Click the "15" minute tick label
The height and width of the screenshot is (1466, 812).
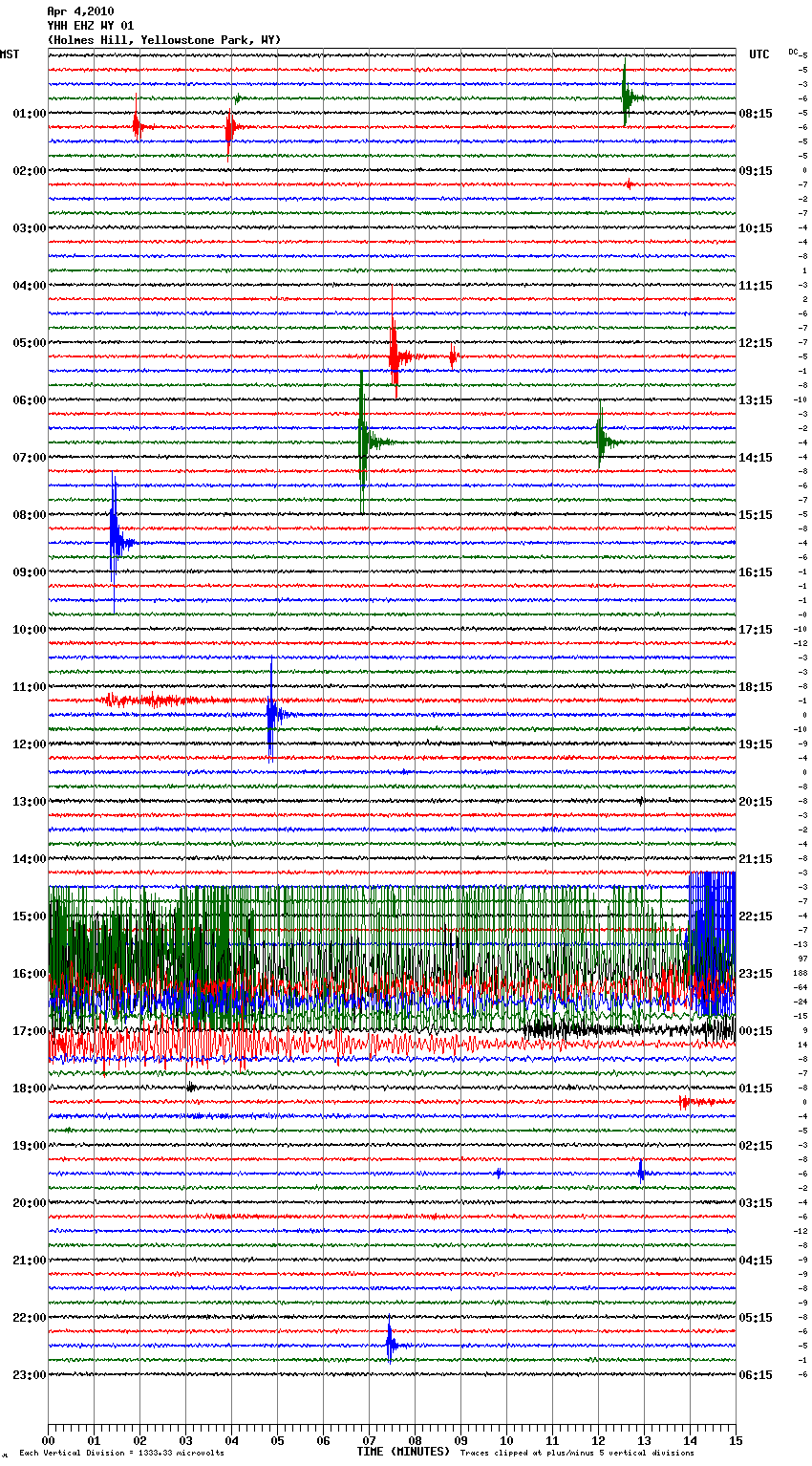736,1439
